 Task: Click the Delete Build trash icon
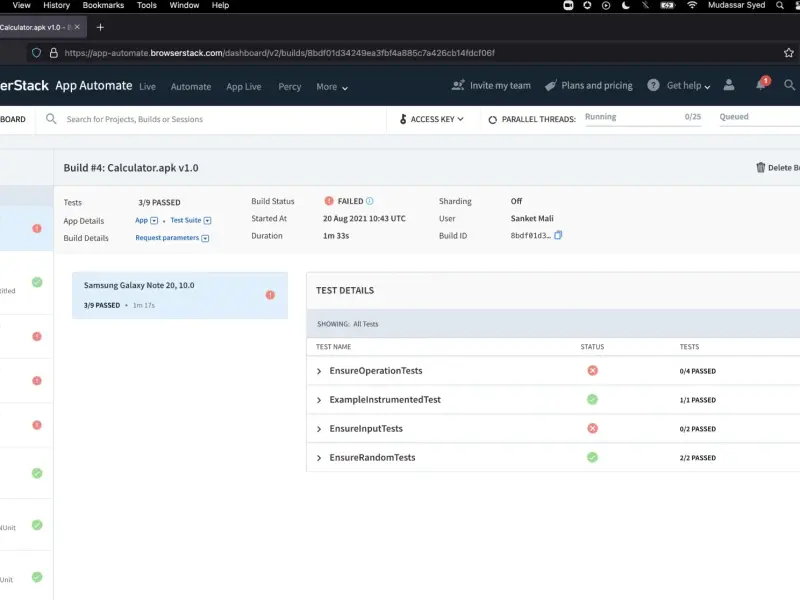point(761,167)
